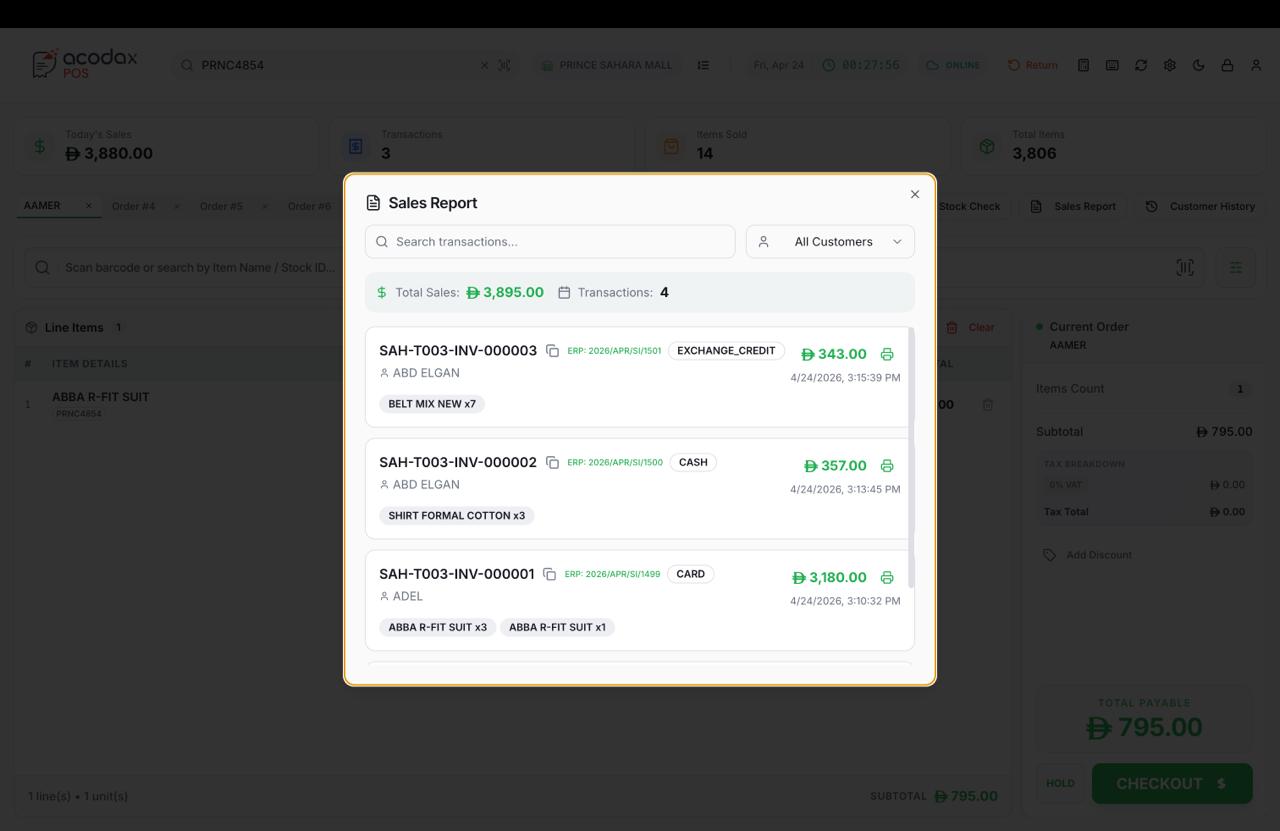The image size is (1280, 831).
Task: Select the CASH payment tag
Action: click(693, 462)
